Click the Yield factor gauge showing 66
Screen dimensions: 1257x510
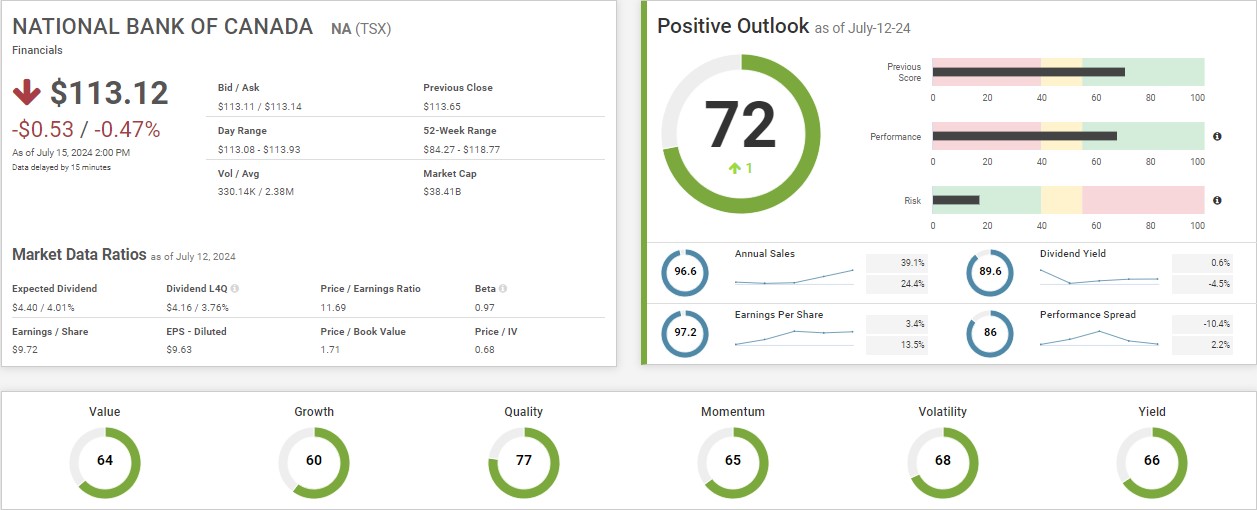click(1152, 461)
